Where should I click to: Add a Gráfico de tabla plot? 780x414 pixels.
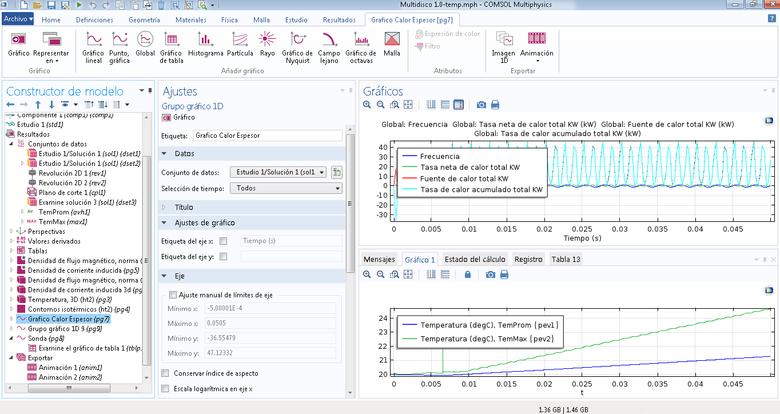point(171,44)
